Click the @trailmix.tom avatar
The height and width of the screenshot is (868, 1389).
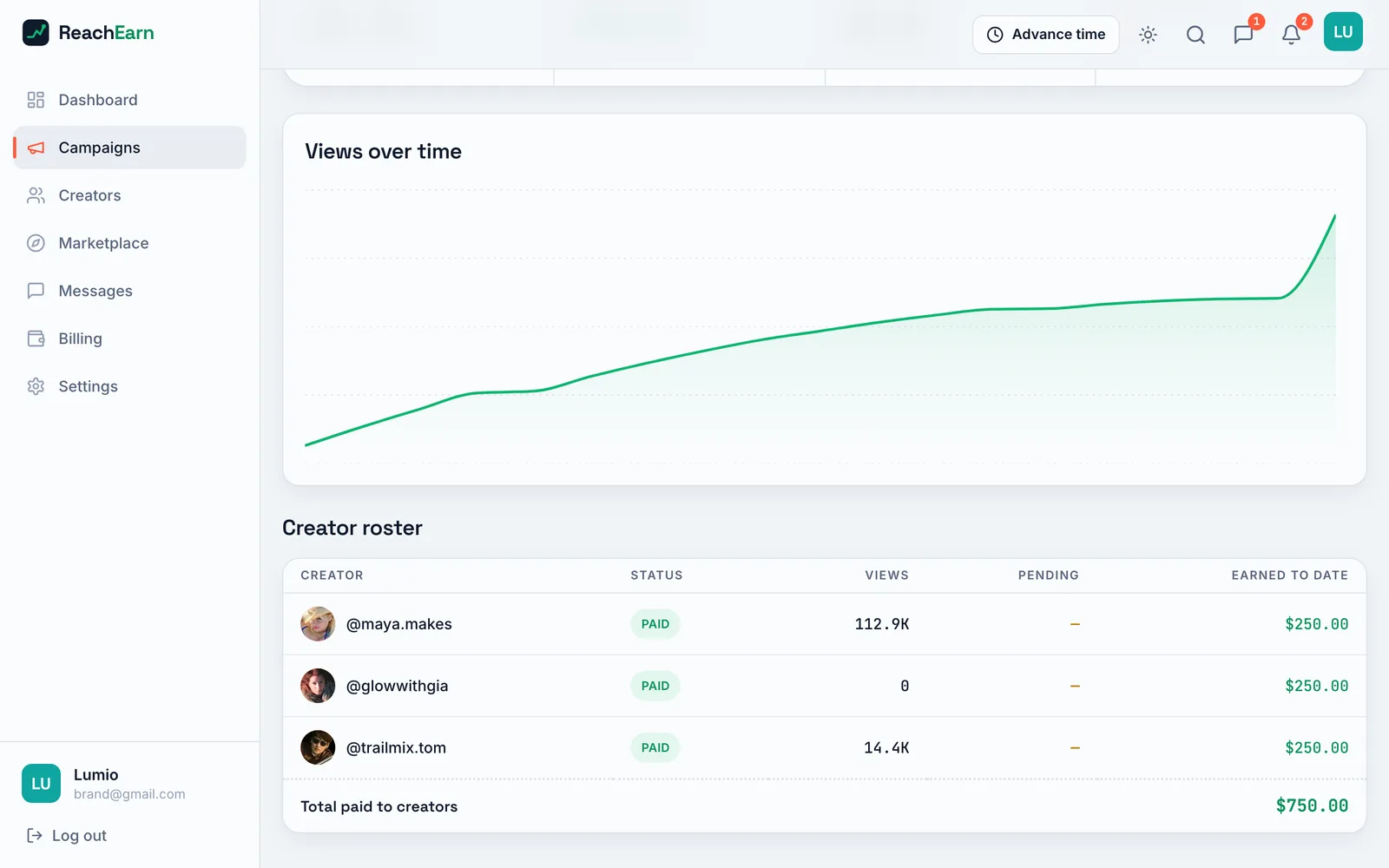[x=318, y=747]
